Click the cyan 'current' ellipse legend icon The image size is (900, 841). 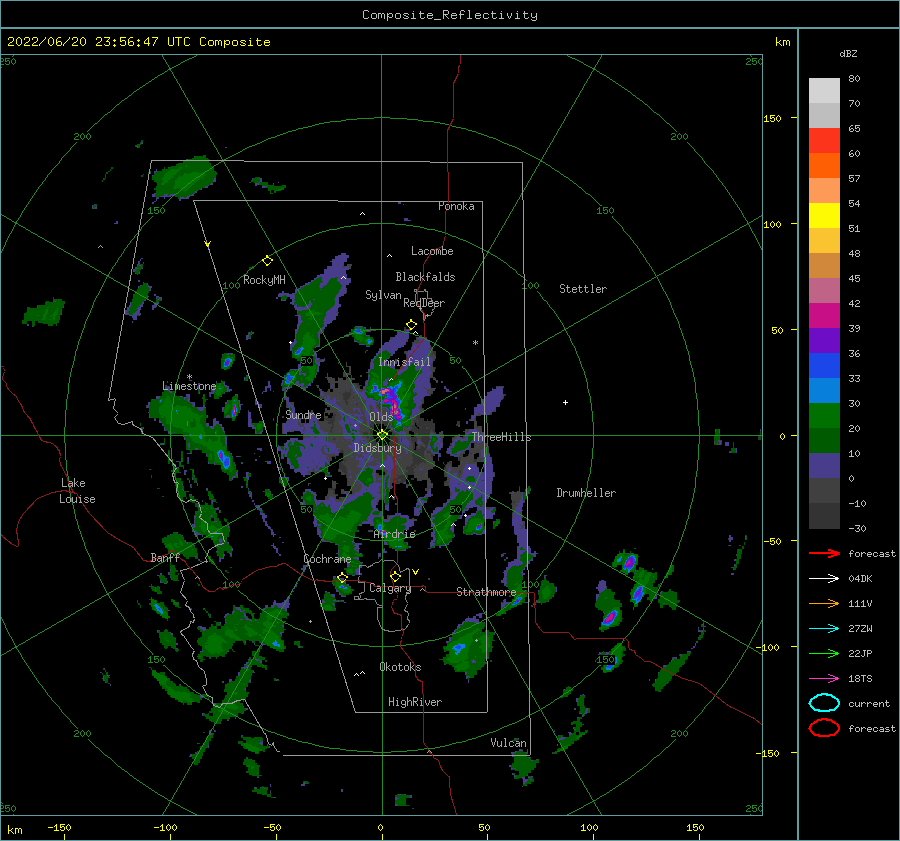tap(824, 703)
